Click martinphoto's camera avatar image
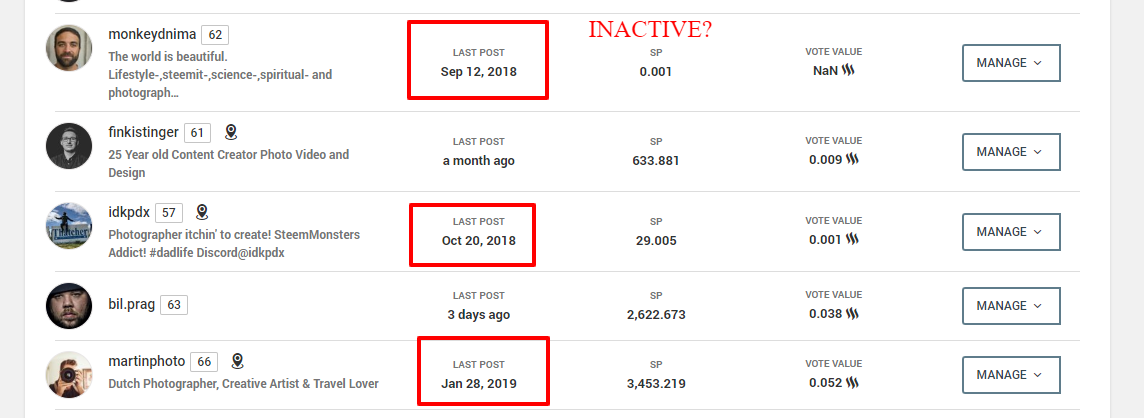Image resolution: width=1144 pixels, height=418 pixels. click(69, 374)
